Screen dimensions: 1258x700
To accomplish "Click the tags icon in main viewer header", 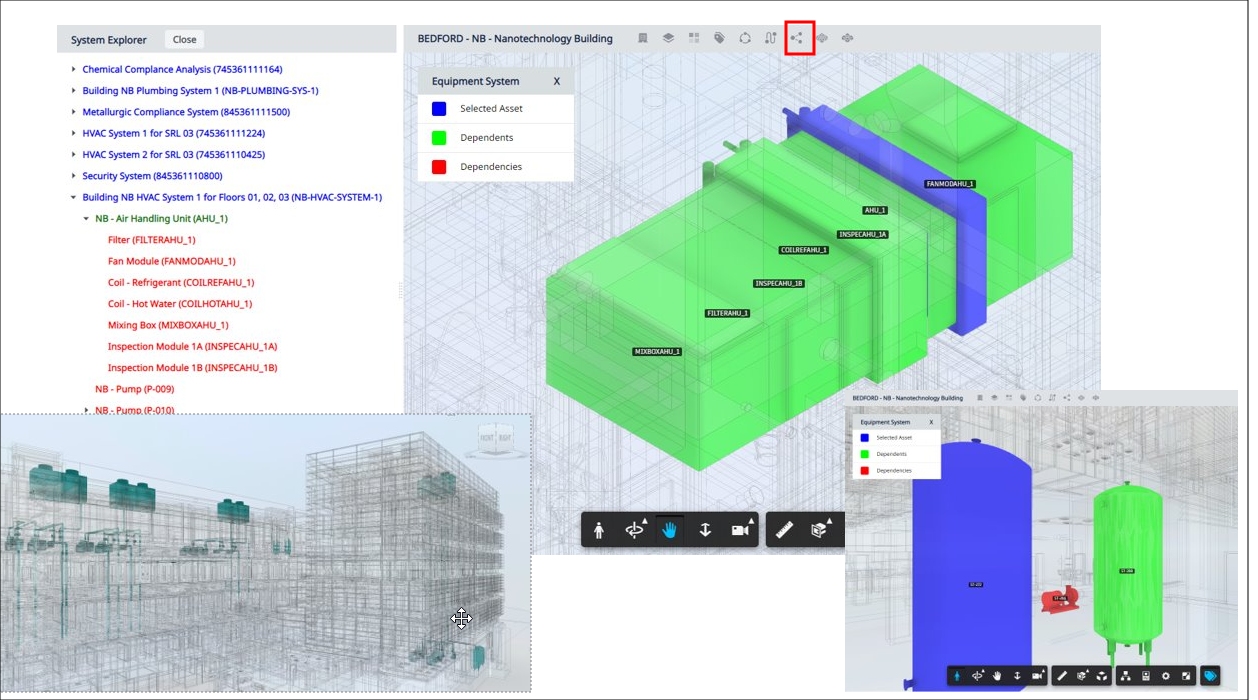I will pyautogui.click(x=719, y=38).
